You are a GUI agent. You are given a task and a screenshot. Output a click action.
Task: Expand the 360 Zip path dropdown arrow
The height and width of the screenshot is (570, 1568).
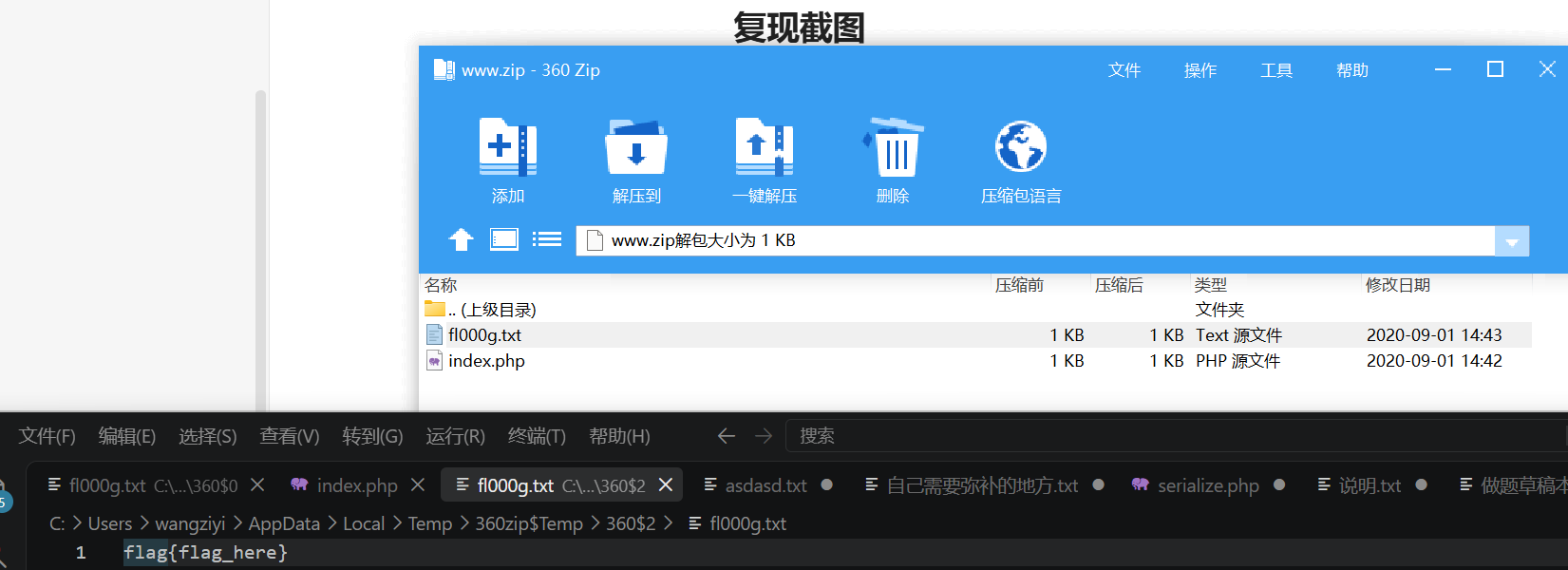pyautogui.click(x=1512, y=241)
